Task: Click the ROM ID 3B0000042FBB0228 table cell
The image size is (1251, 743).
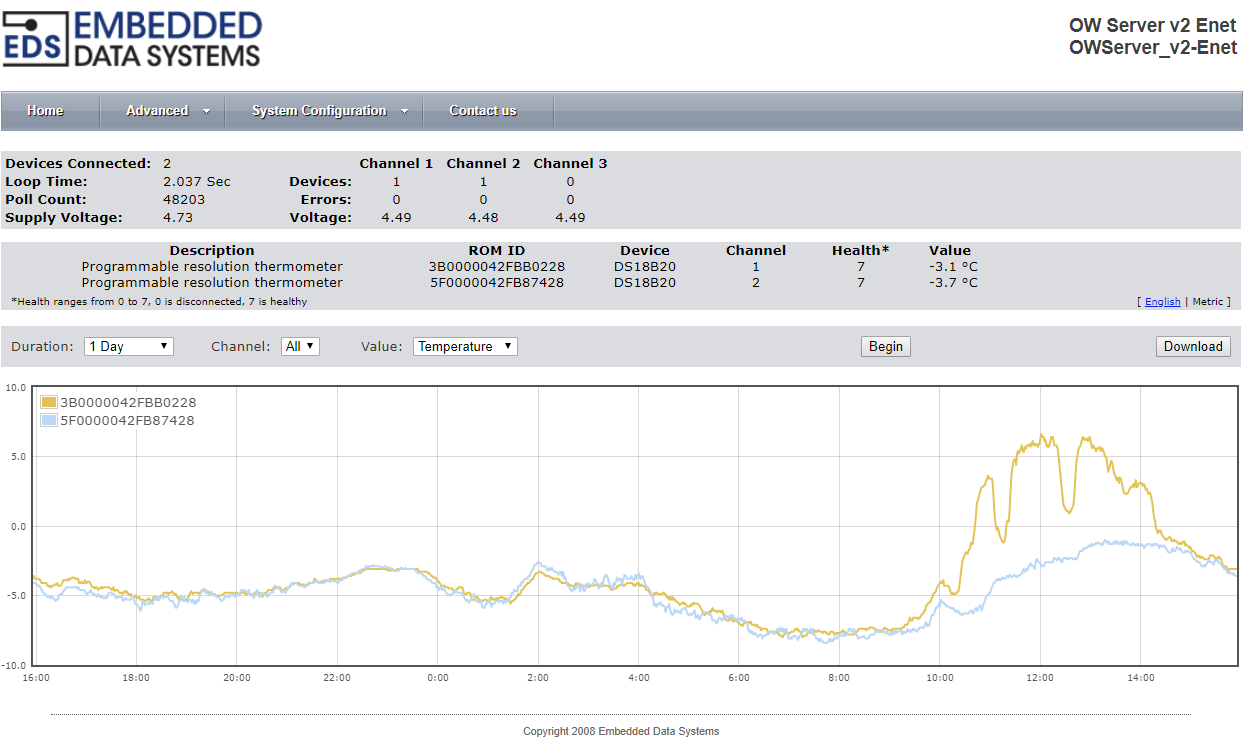Action: (x=497, y=267)
